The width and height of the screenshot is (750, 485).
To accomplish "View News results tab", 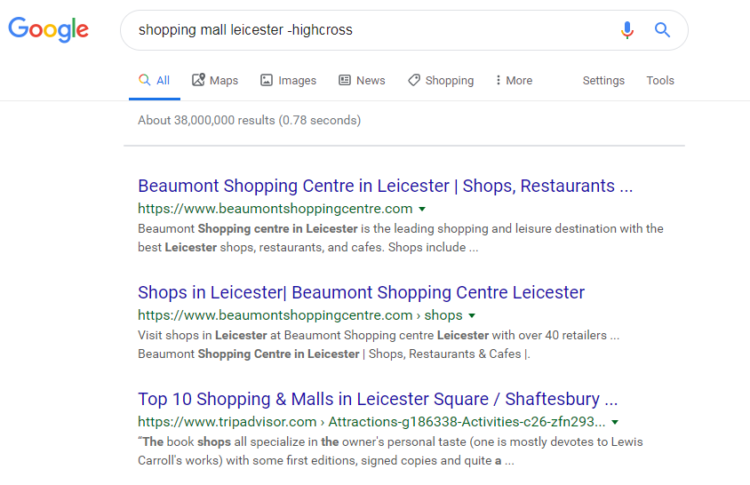I will [361, 81].
